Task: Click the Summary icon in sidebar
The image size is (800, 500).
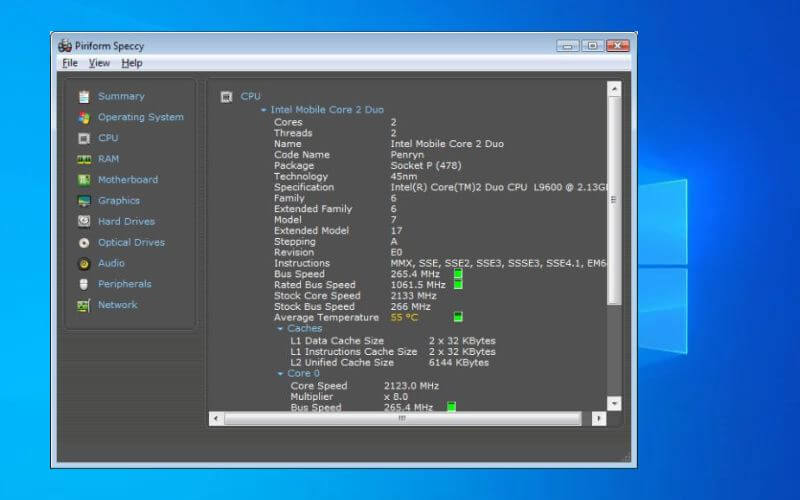Action: (x=84, y=97)
